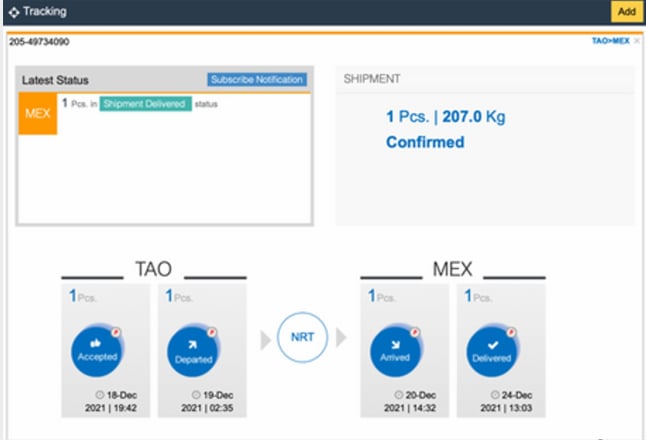Click the Confirmed shipment status text

(x=425, y=142)
